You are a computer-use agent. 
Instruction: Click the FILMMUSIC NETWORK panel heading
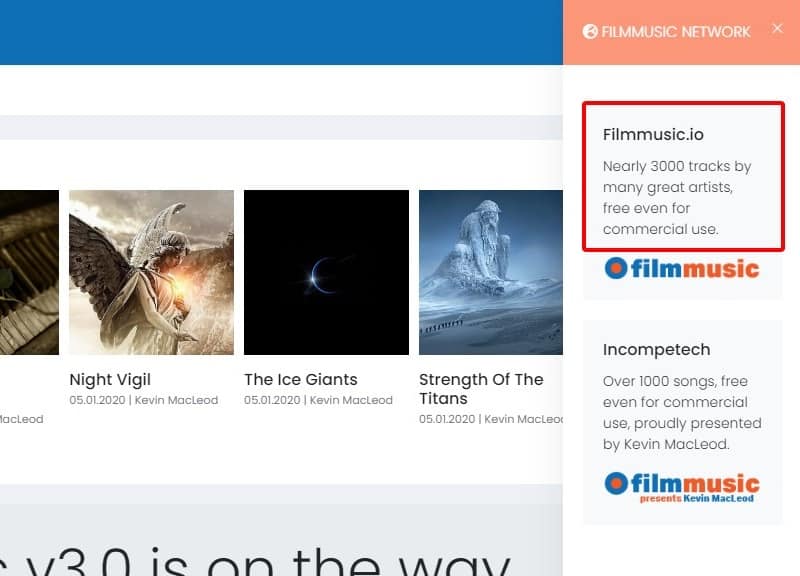(676, 32)
